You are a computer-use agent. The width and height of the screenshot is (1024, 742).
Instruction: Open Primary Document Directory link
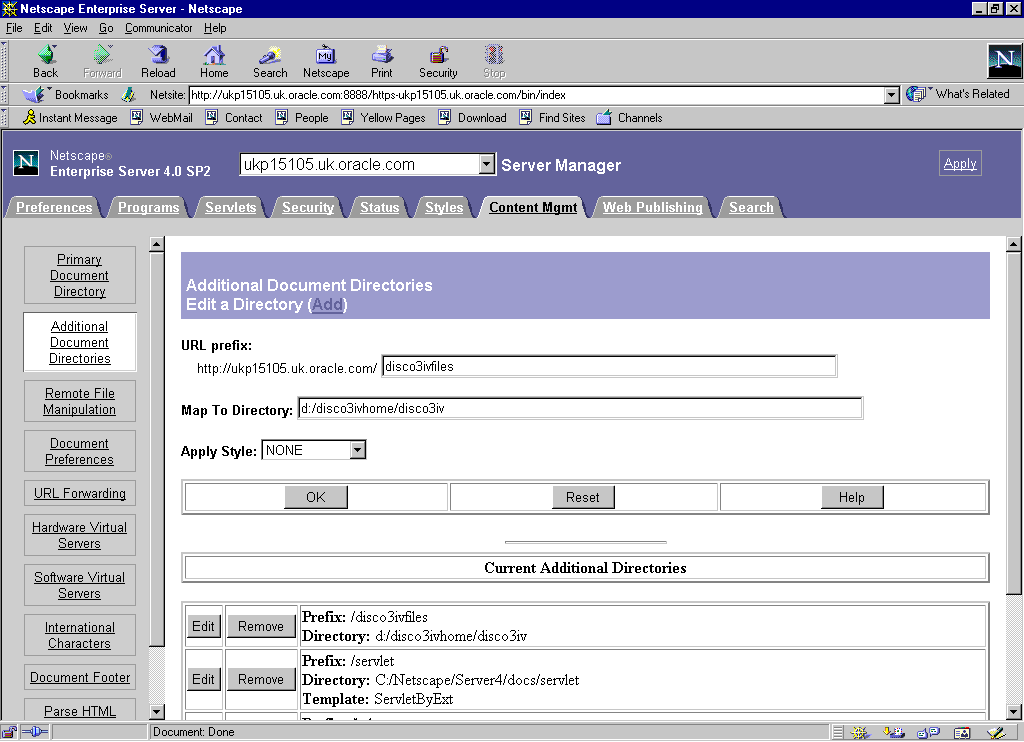[80, 275]
